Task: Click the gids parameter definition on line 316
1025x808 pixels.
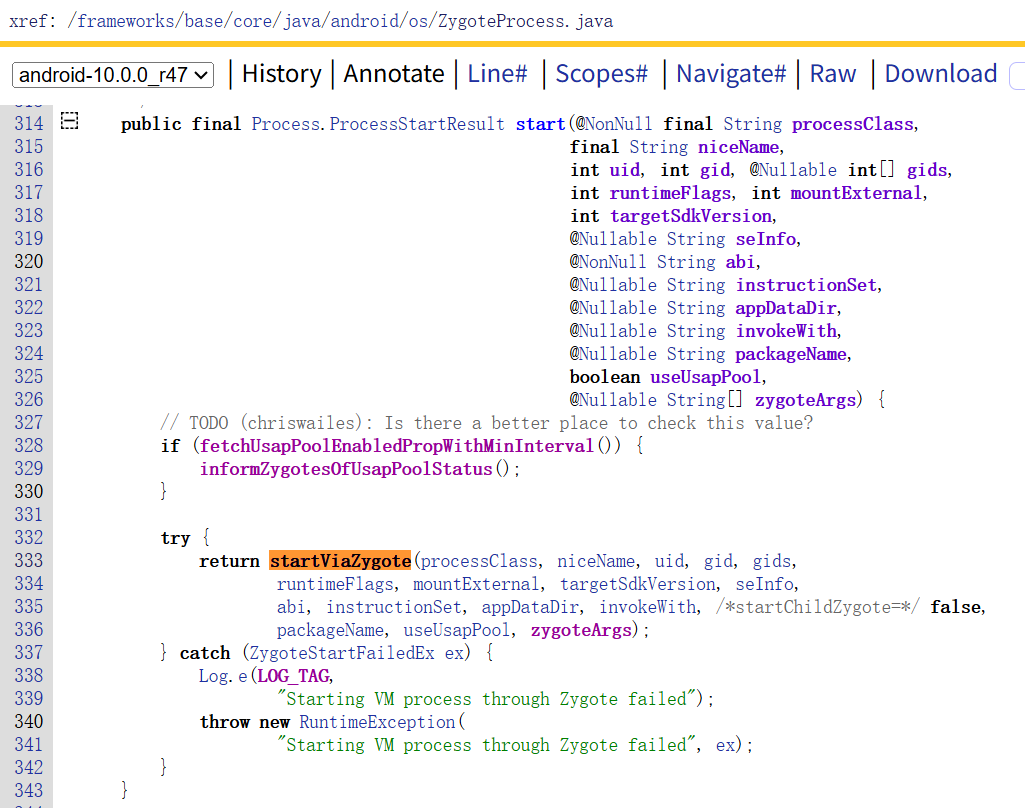Action: point(926,170)
